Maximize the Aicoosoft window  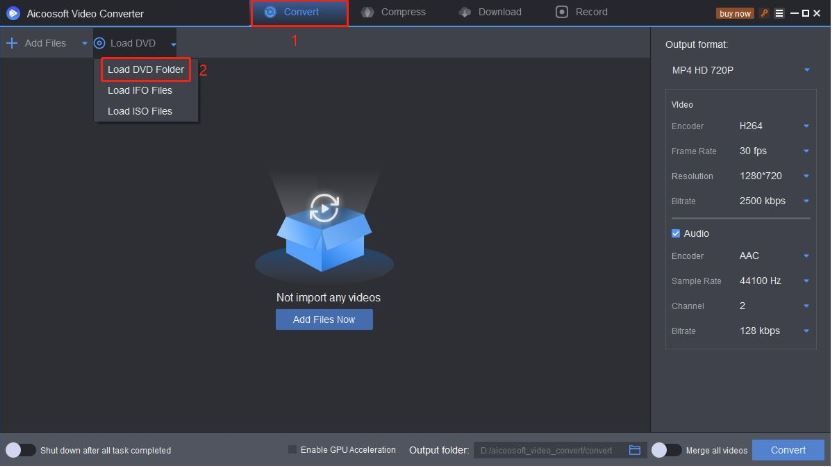click(805, 13)
